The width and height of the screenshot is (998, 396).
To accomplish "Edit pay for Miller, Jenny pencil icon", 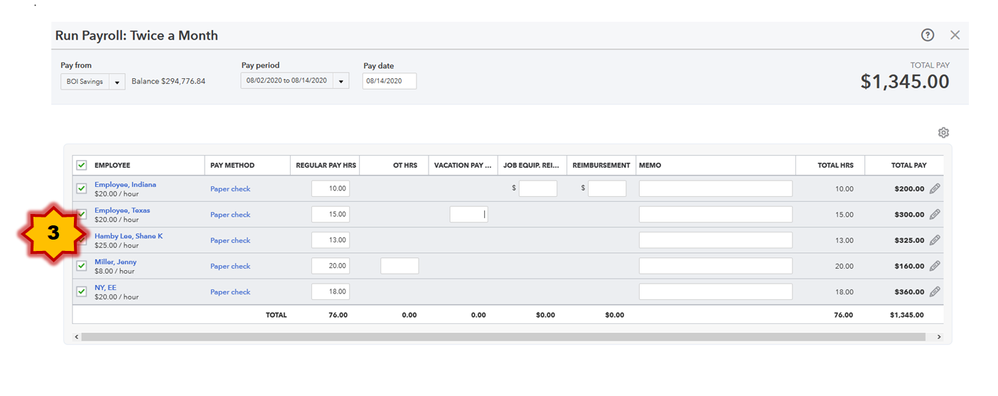I will [934, 266].
